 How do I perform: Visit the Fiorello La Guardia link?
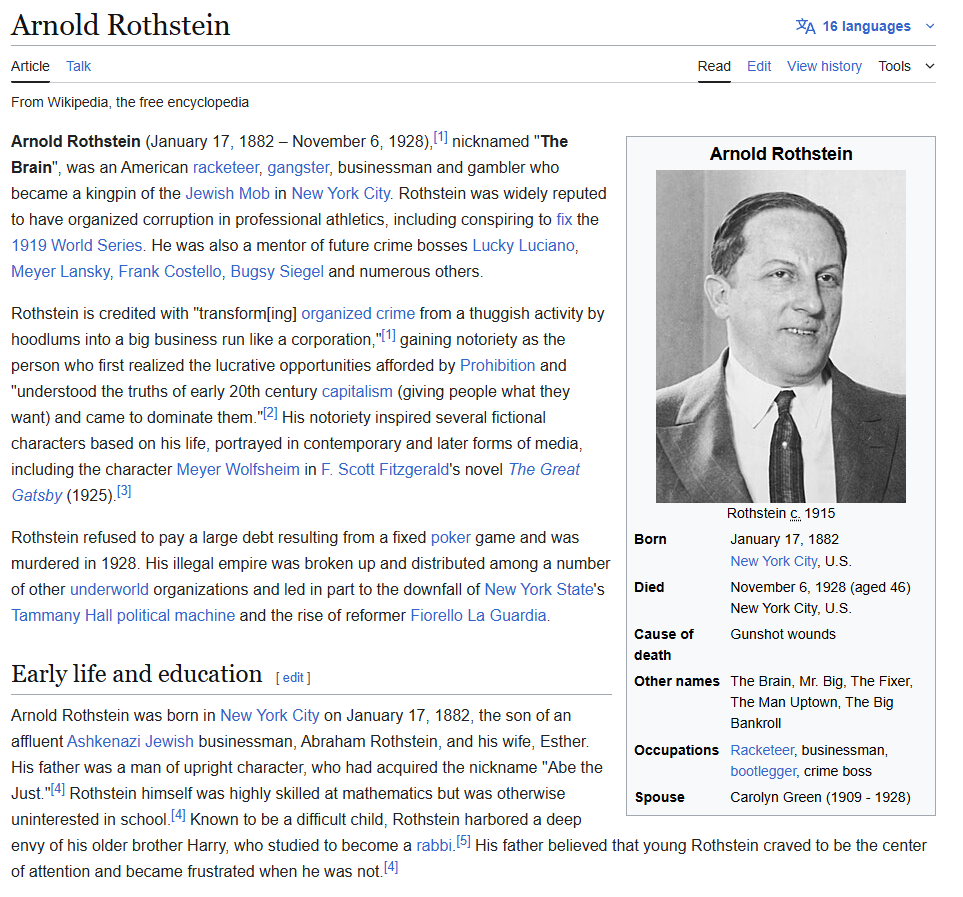click(x=478, y=616)
